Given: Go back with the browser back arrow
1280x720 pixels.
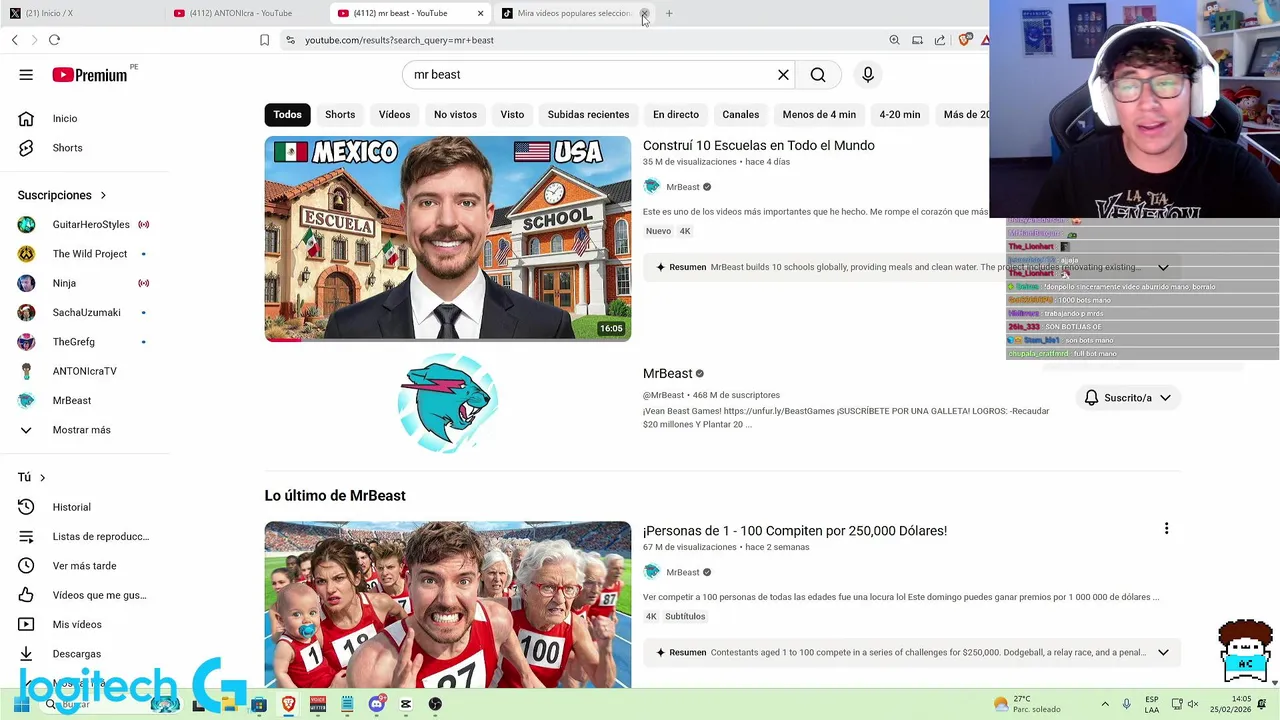Looking at the screenshot, I should (14, 40).
